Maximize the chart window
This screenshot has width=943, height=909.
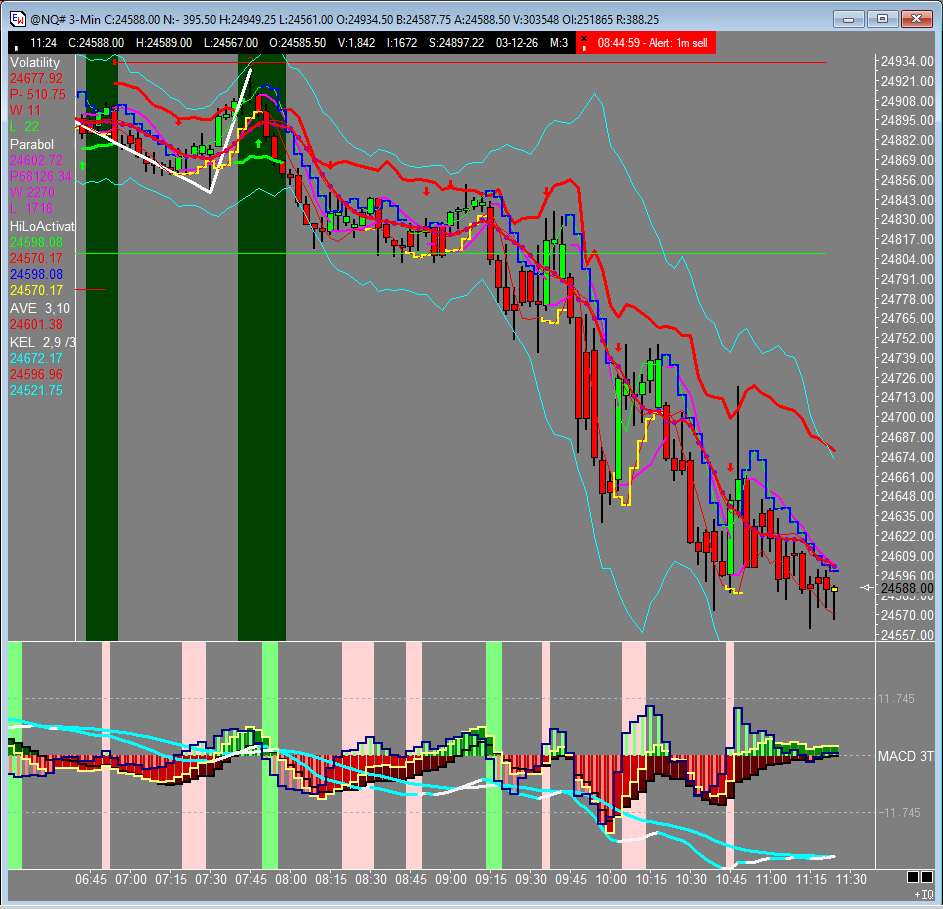pos(883,18)
